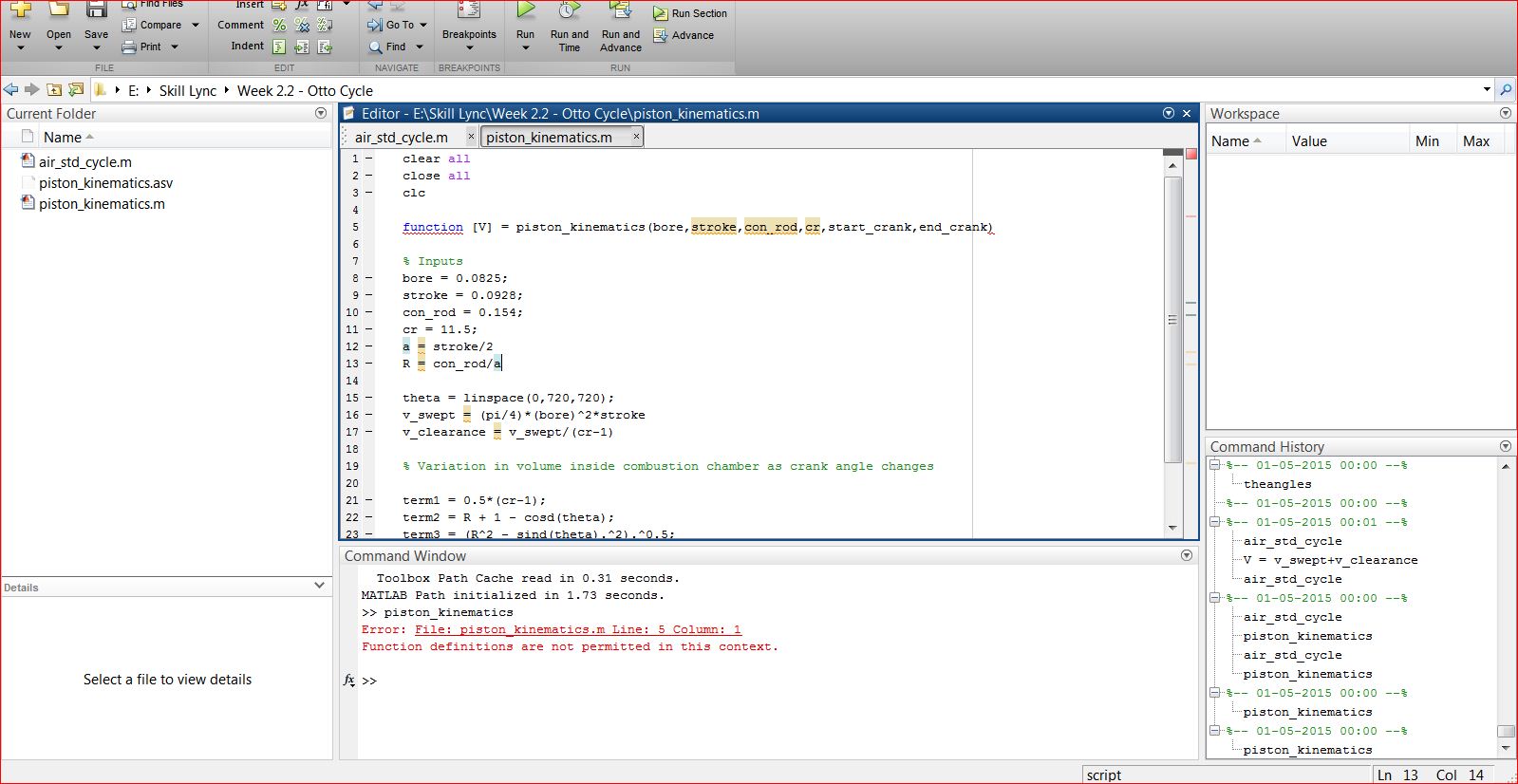Close the piston_kinematics.m tab
Viewport: 1518px width, 784px height.
pyautogui.click(x=636, y=137)
